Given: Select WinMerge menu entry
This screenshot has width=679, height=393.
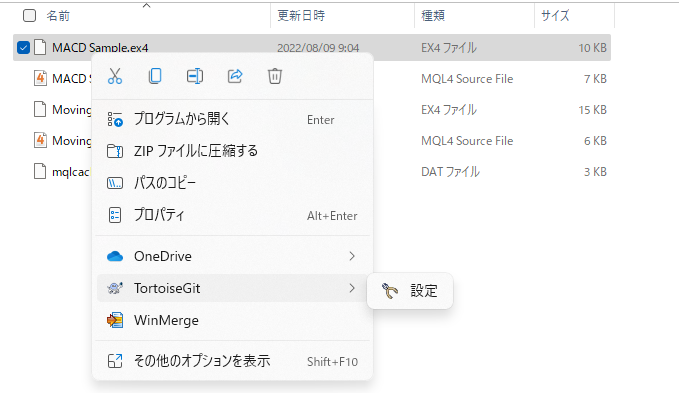Looking at the screenshot, I should point(233,320).
